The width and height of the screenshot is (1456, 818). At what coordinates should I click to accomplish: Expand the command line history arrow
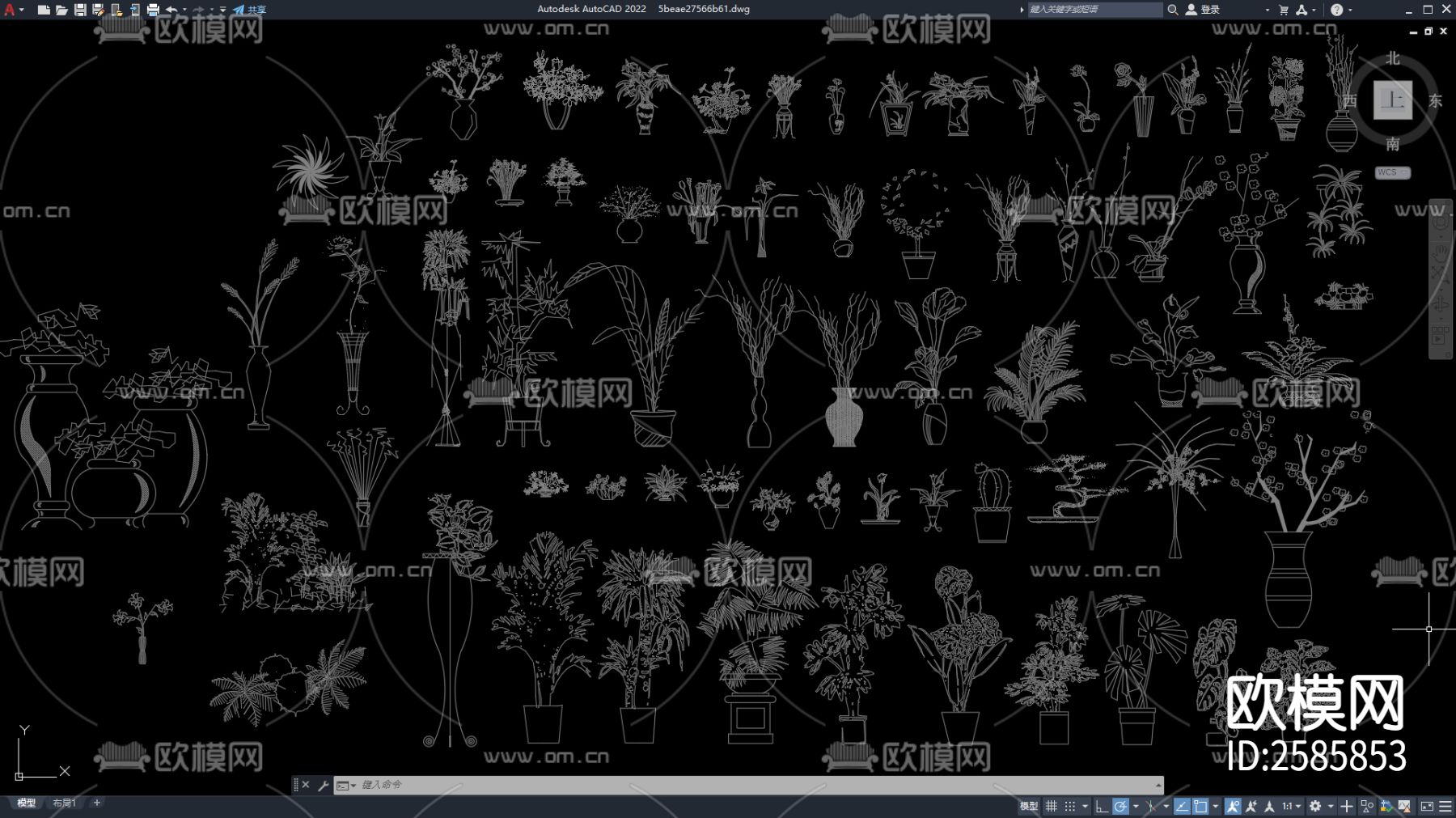pos(1158,785)
